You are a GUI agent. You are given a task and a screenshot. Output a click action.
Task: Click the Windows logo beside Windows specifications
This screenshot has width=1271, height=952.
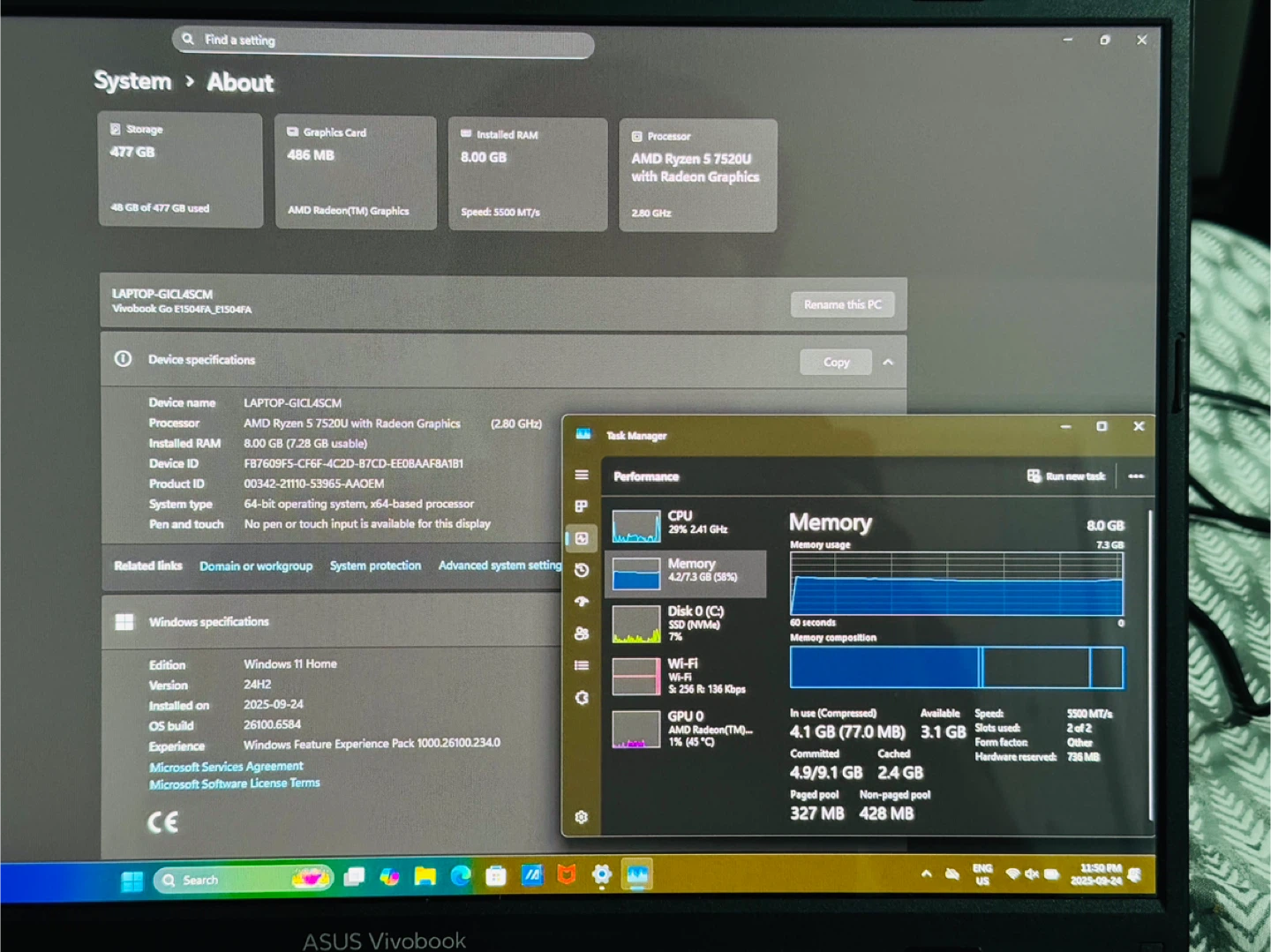pyautogui.click(x=124, y=622)
